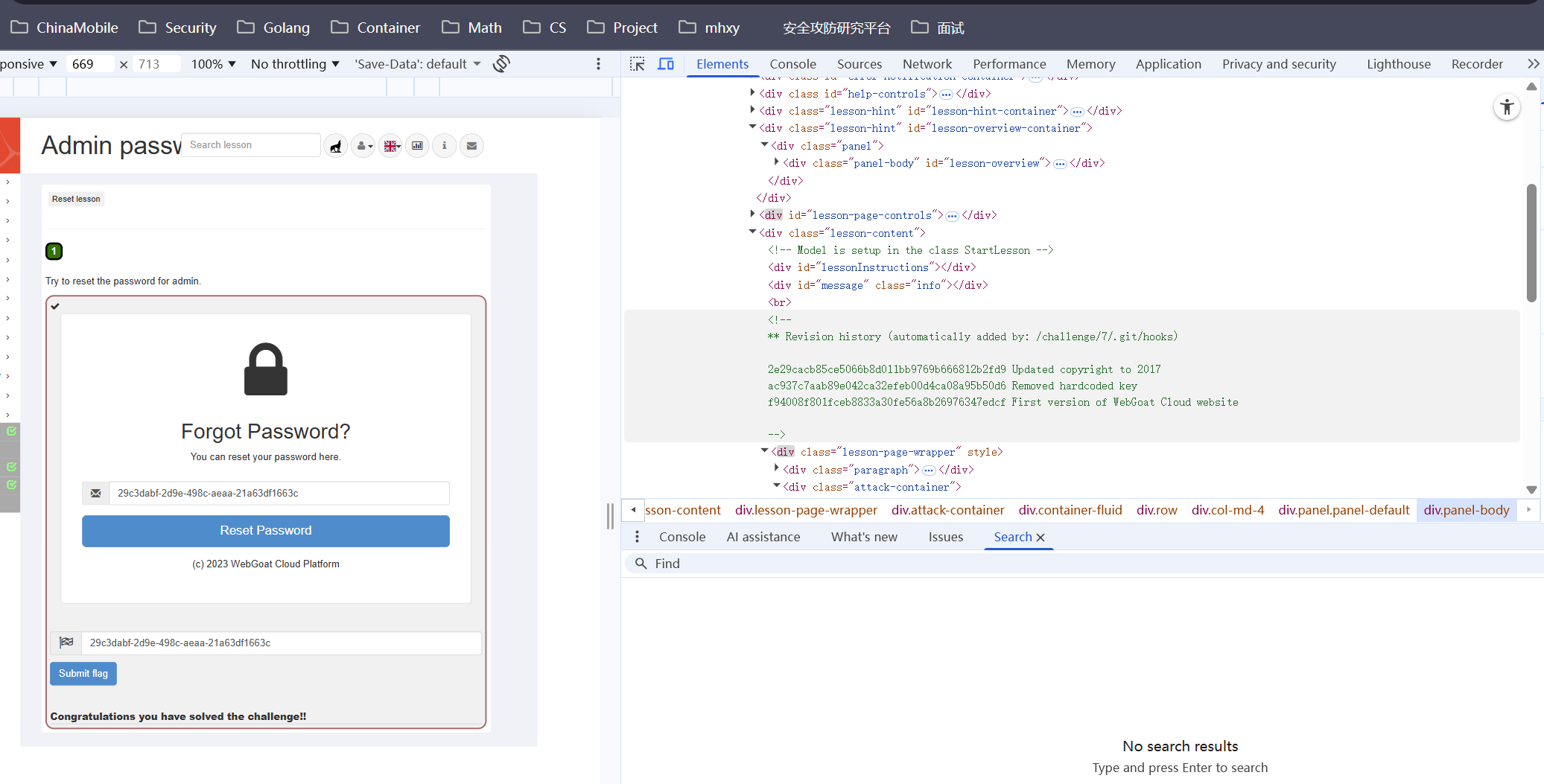The image size is (1544, 784).
Task: Switch to the Network tab
Action: pyautogui.click(x=927, y=64)
